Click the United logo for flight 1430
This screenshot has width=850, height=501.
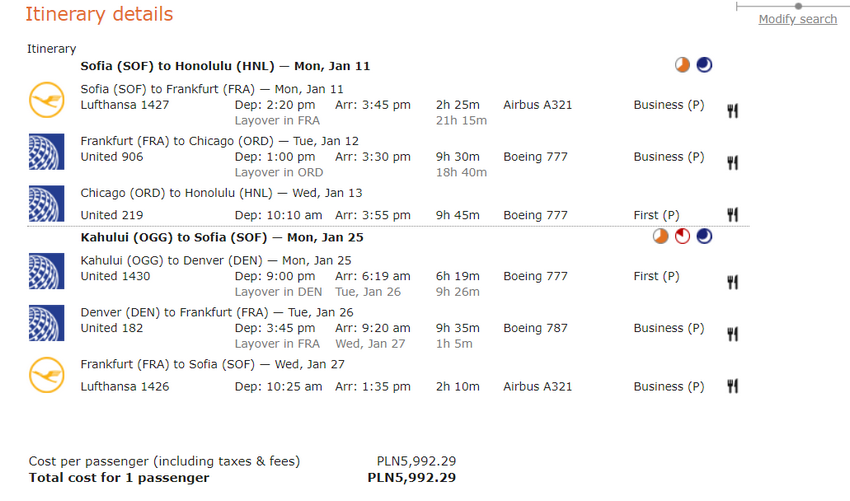pos(47,271)
